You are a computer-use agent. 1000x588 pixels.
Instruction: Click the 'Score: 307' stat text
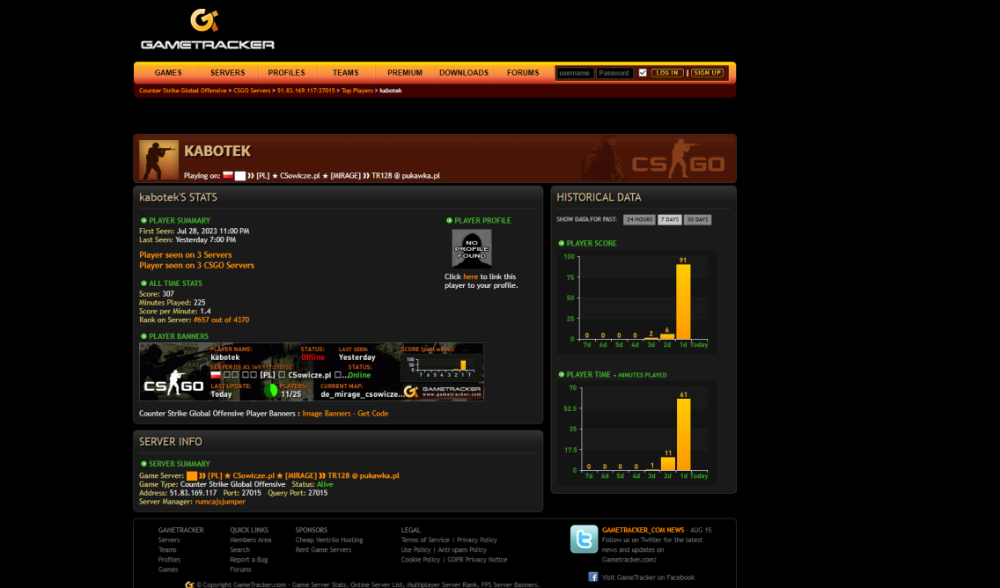point(156,294)
